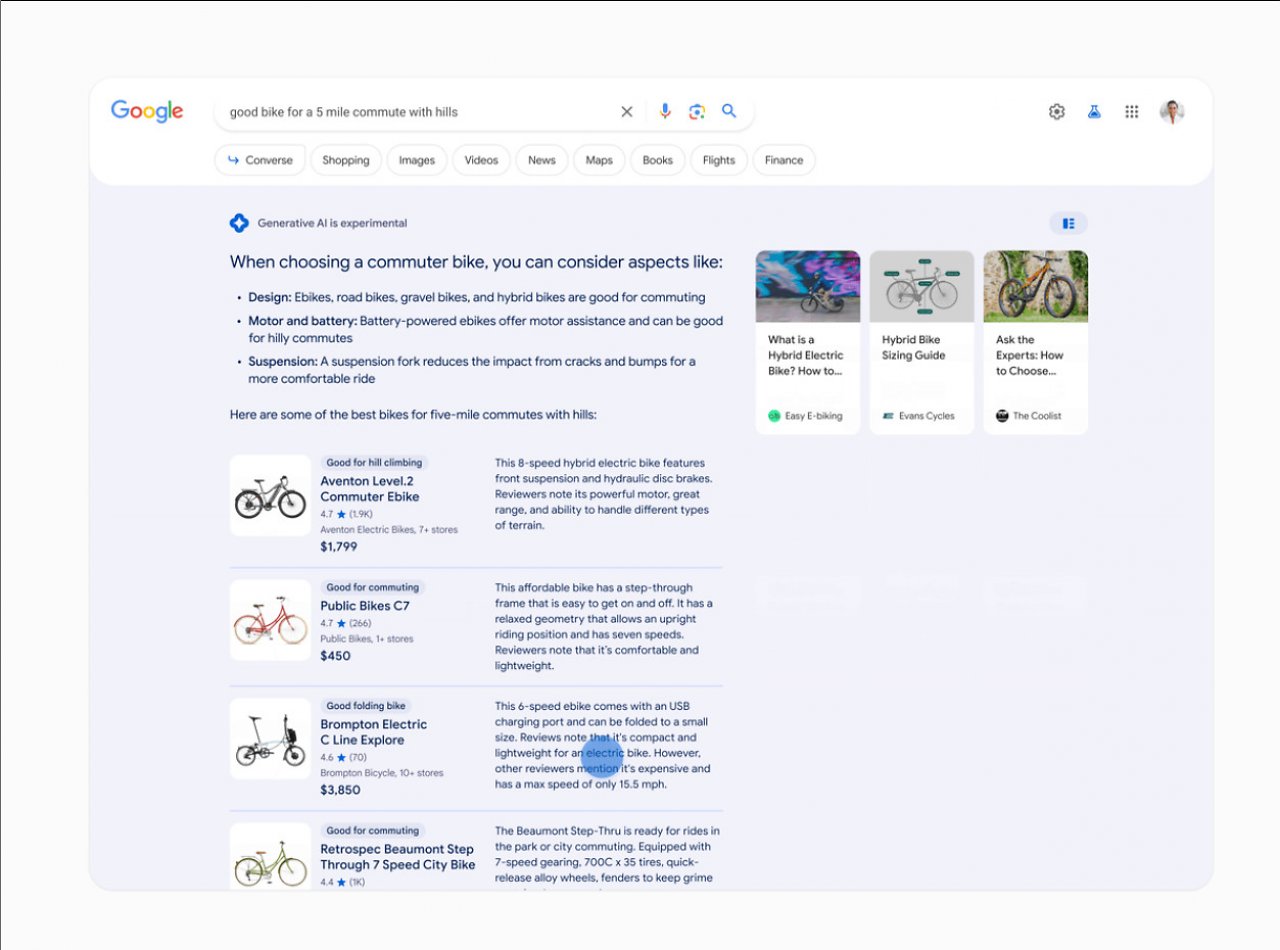Click the Easy E-biking source icon
The height and width of the screenshot is (950, 1280).
pos(774,416)
